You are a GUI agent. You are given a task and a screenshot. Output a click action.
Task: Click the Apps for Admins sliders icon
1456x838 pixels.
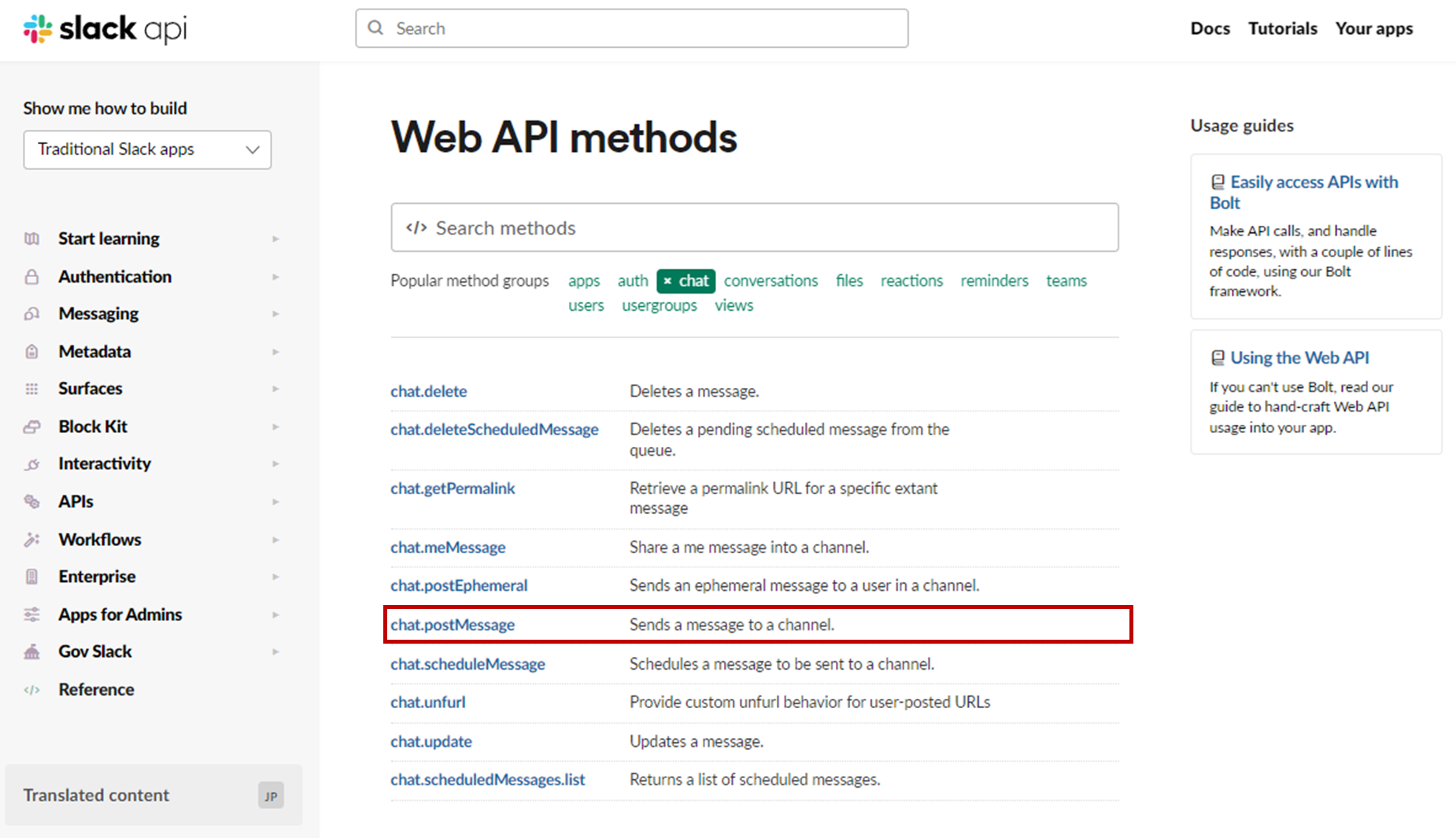point(31,615)
